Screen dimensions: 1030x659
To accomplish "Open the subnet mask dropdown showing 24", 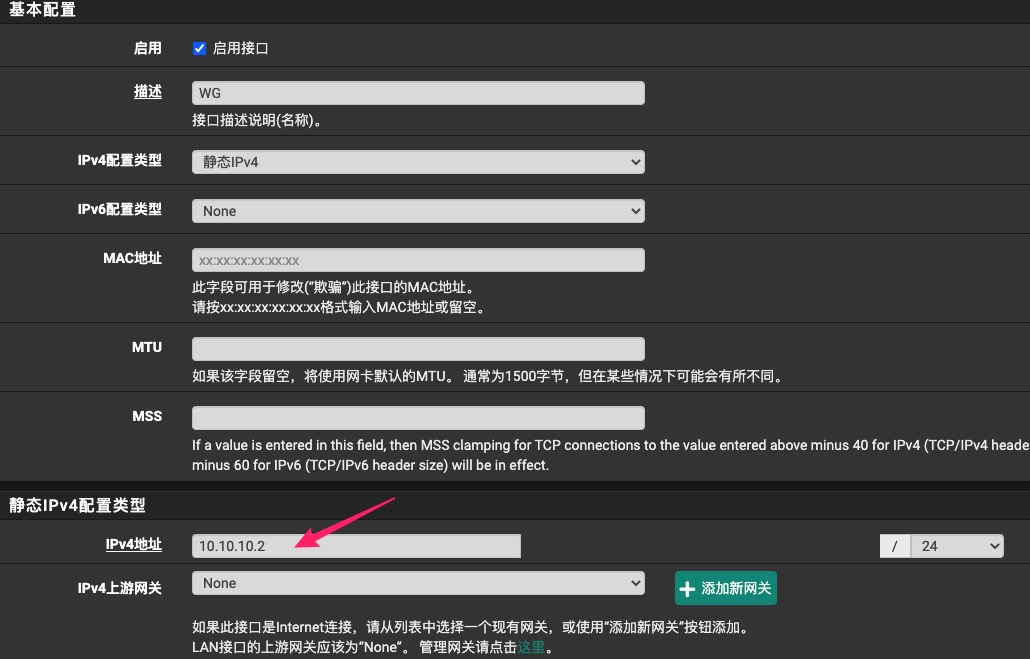I will pyautogui.click(x=956, y=546).
